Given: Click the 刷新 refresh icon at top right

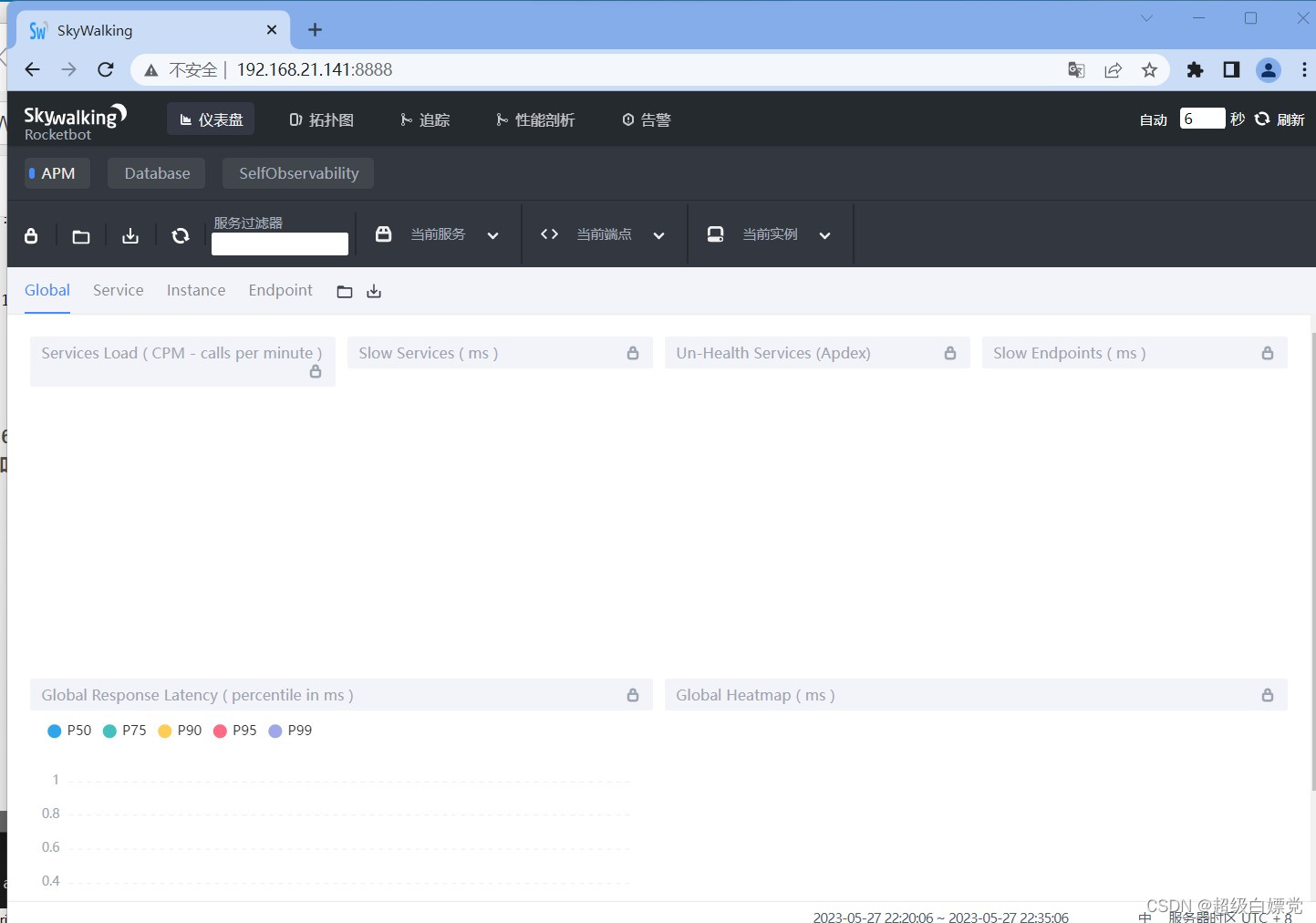Looking at the screenshot, I should [x=1262, y=119].
